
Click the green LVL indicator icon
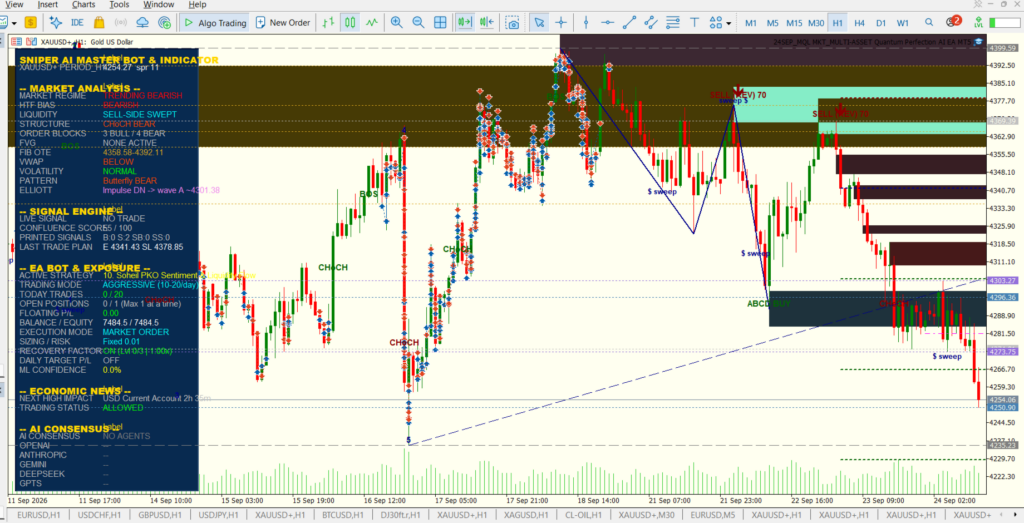coord(978,23)
